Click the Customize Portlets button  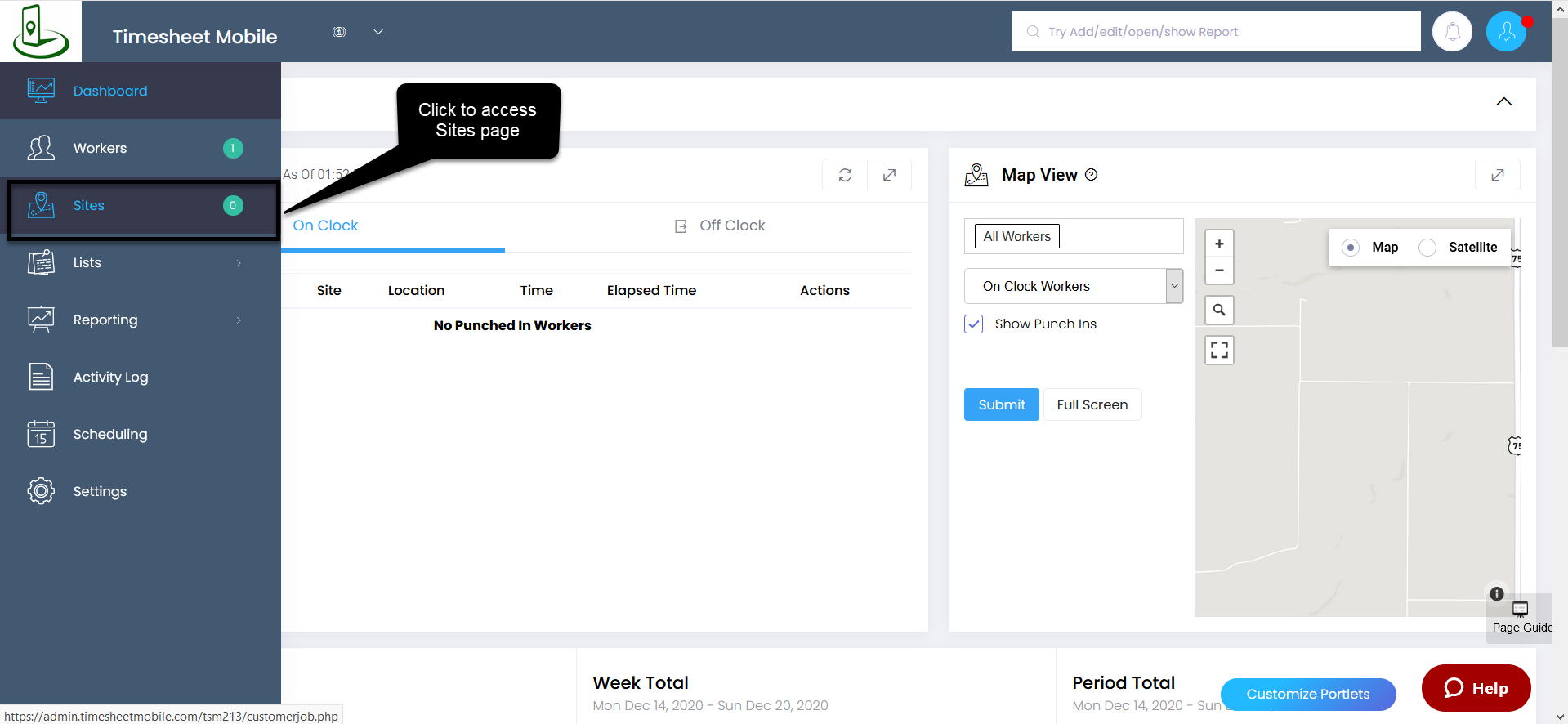click(x=1308, y=694)
